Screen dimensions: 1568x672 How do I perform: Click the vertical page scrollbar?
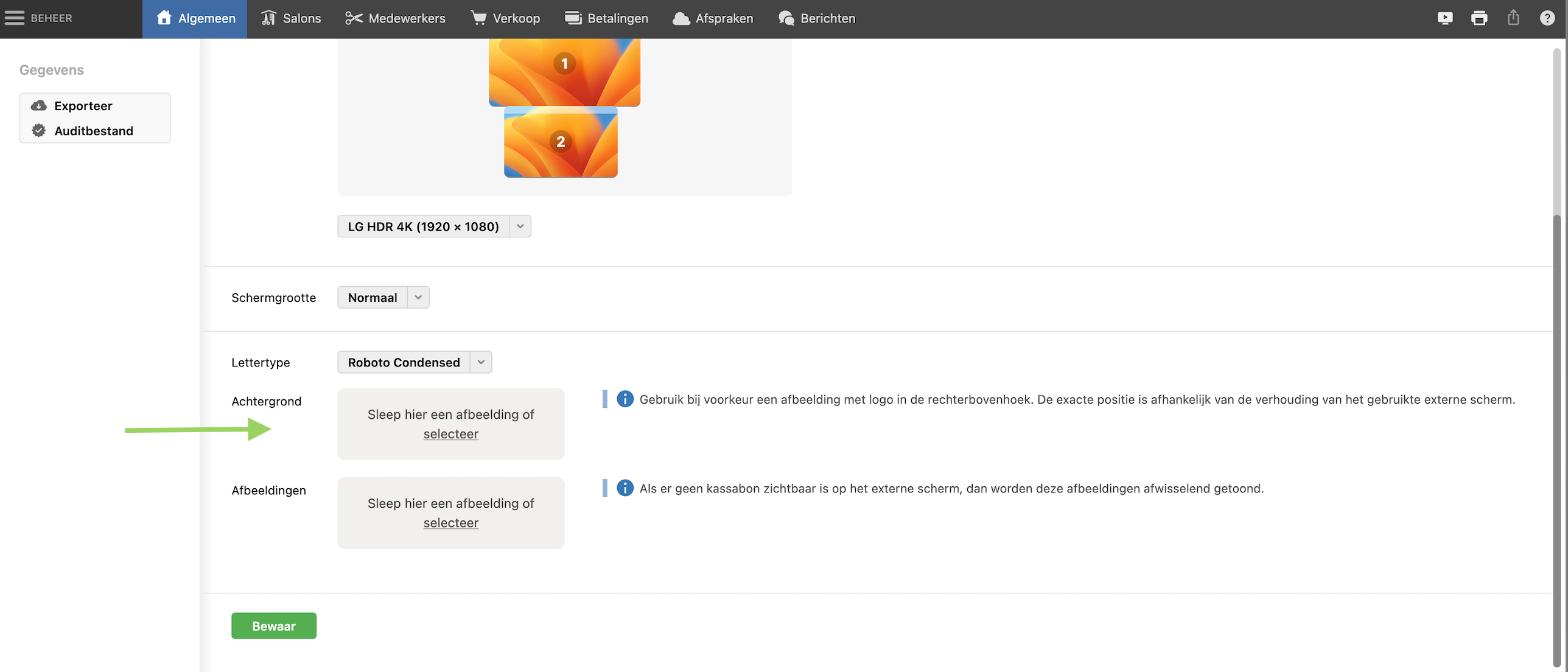pyautogui.click(x=1556, y=438)
